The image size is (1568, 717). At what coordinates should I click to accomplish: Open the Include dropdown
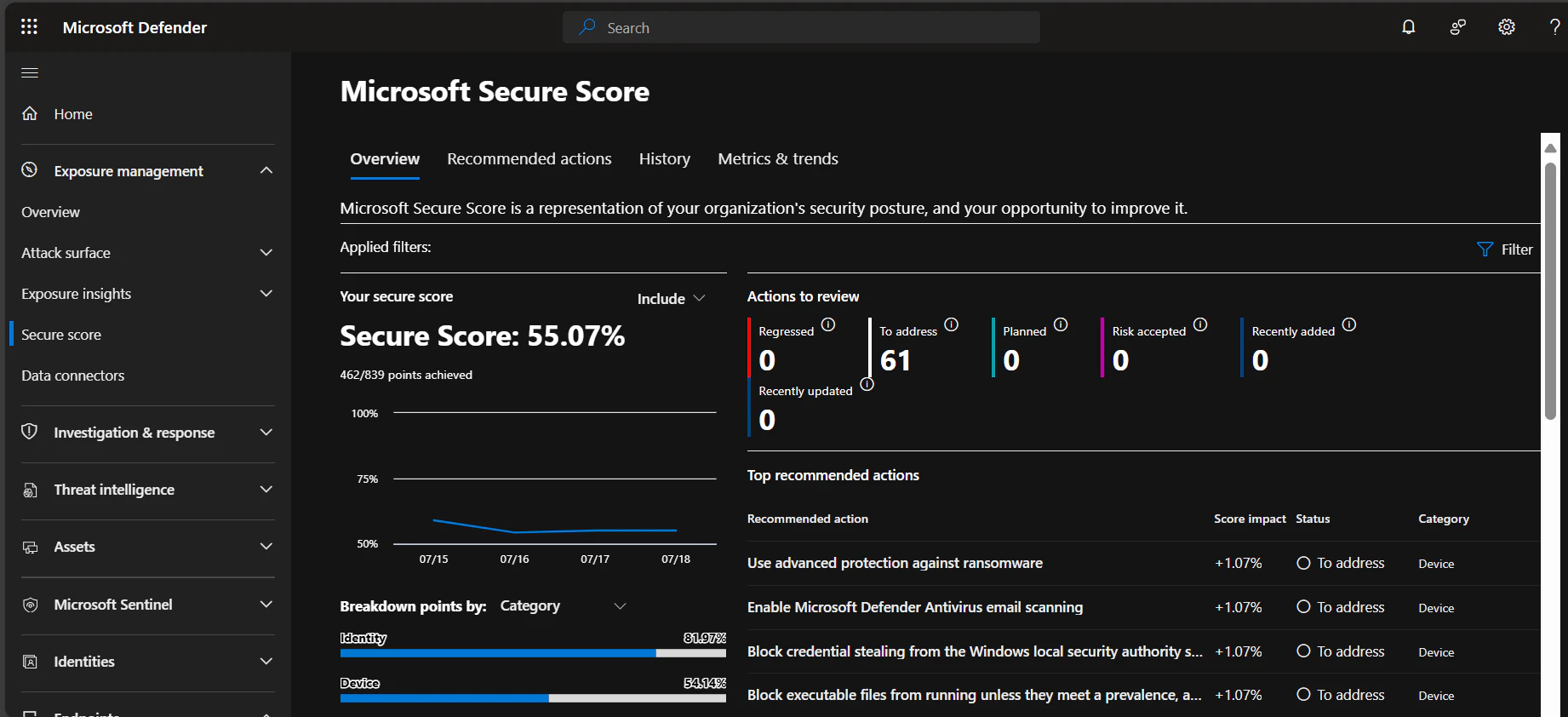click(672, 299)
